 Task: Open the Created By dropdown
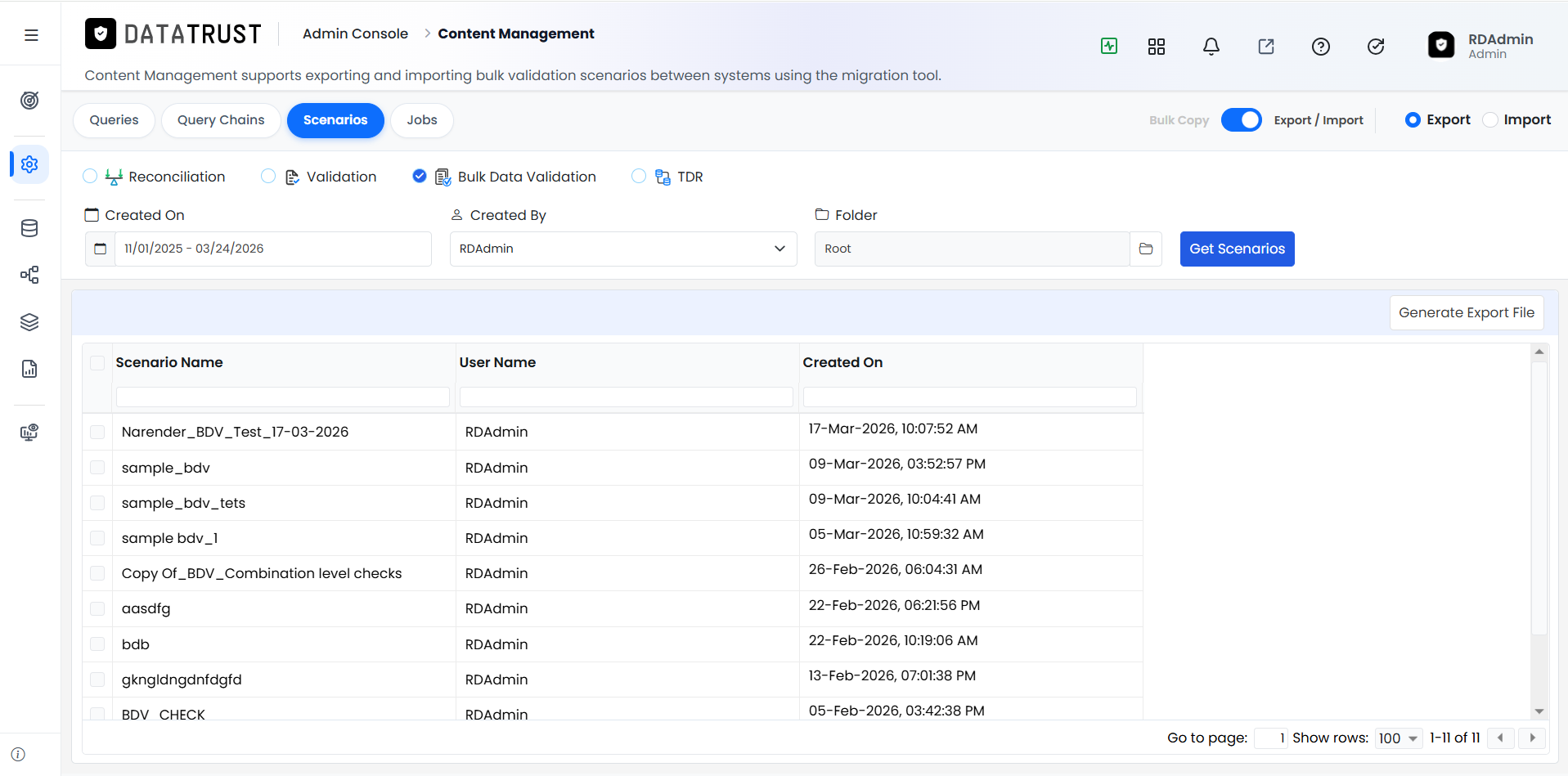pyautogui.click(x=623, y=249)
